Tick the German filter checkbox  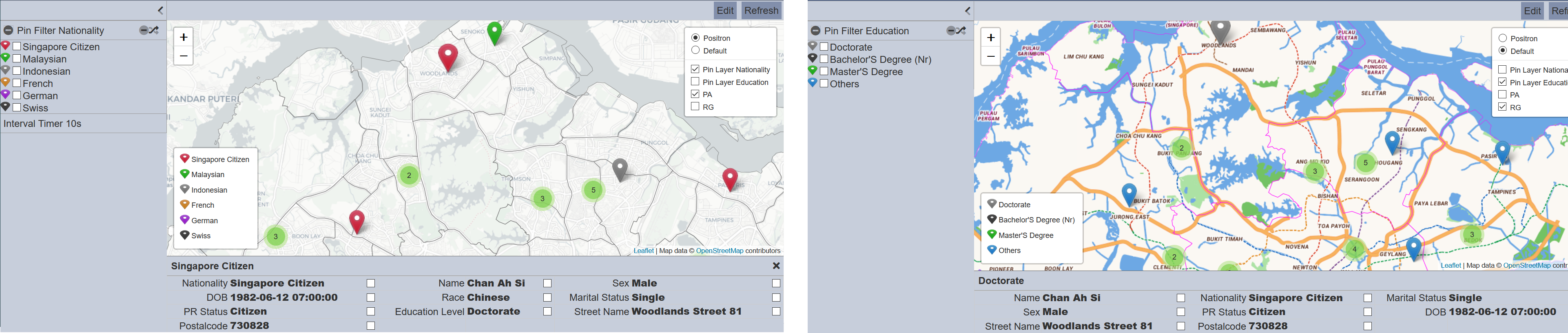click(17, 95)
